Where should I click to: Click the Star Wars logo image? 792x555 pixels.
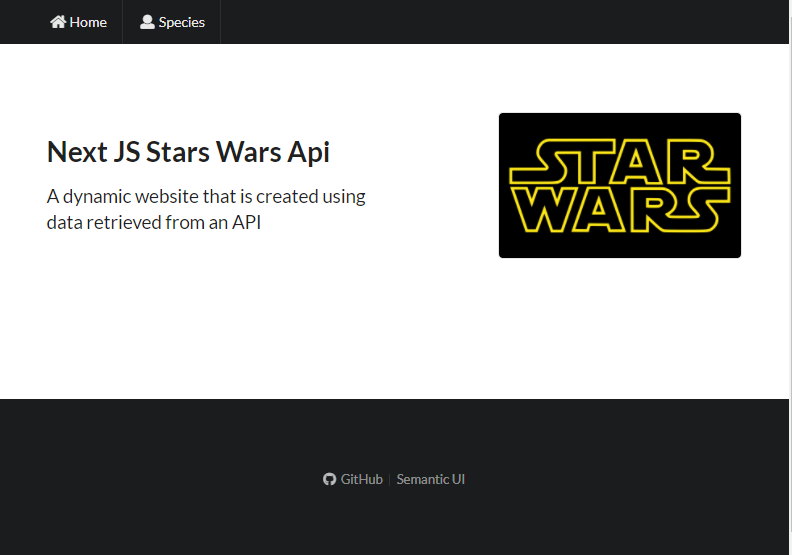click(620, 185)
